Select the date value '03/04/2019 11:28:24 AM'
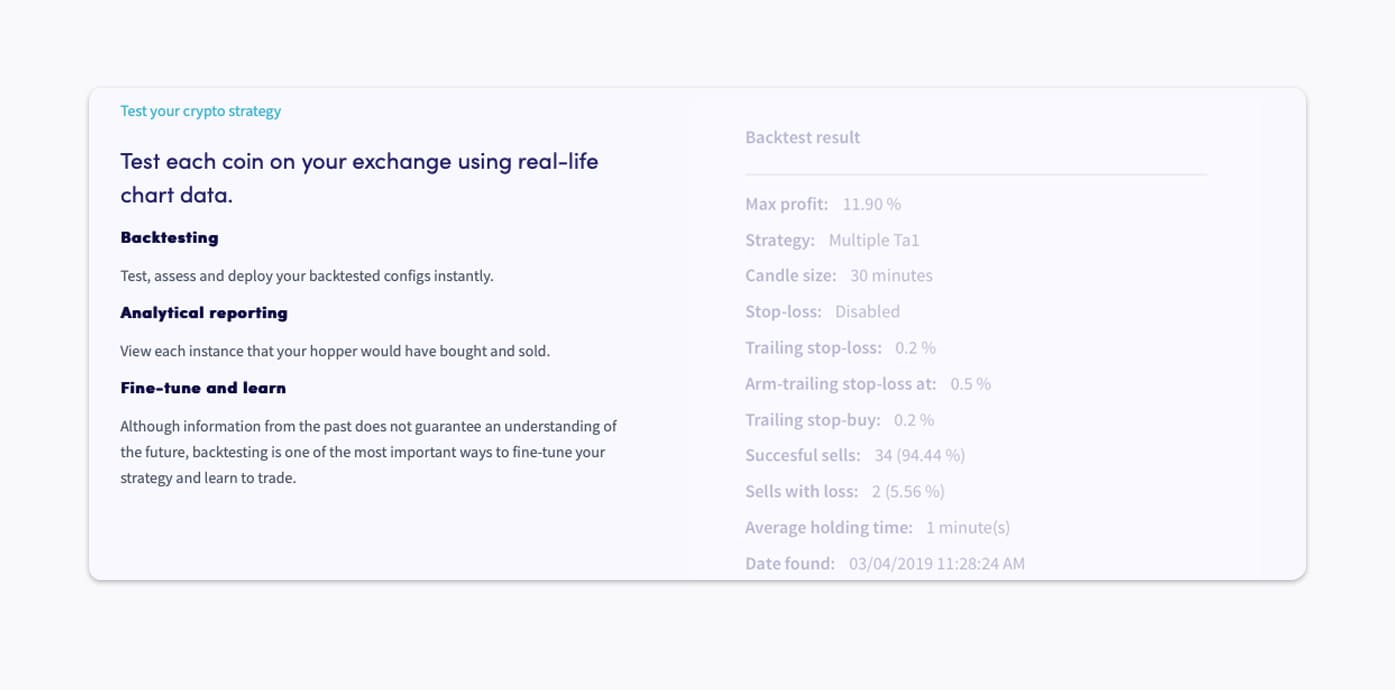 pyautogui.click(x=937, y=563)
